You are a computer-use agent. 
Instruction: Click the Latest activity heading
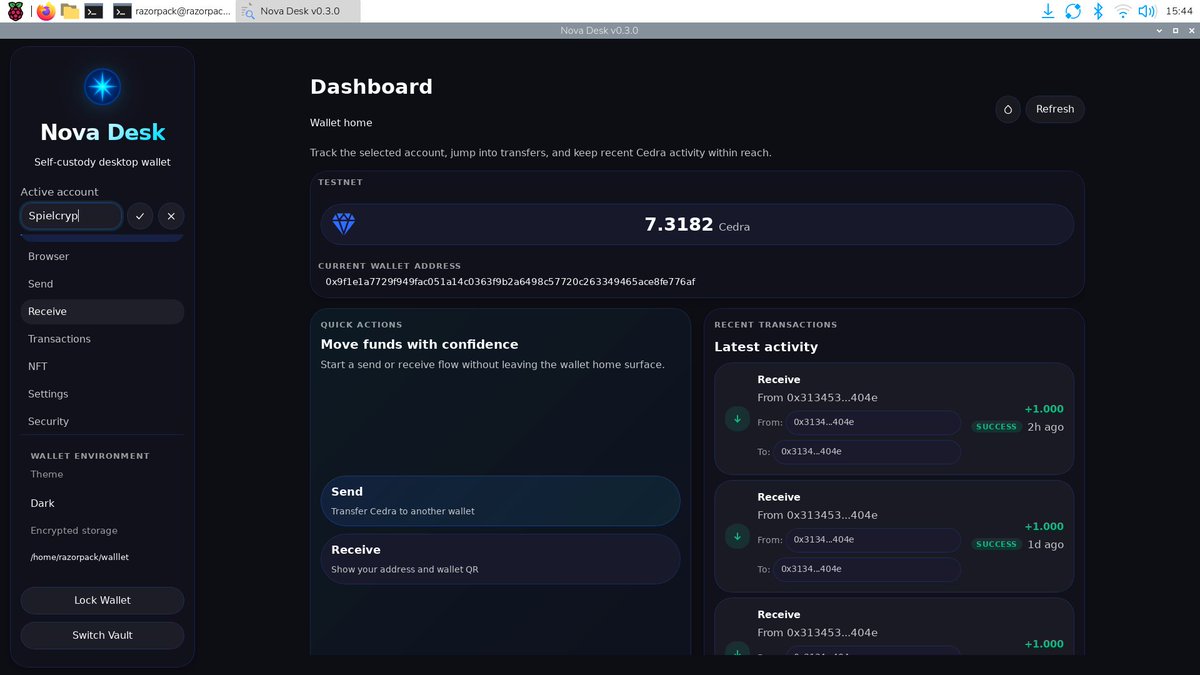[x=766, y=347]
